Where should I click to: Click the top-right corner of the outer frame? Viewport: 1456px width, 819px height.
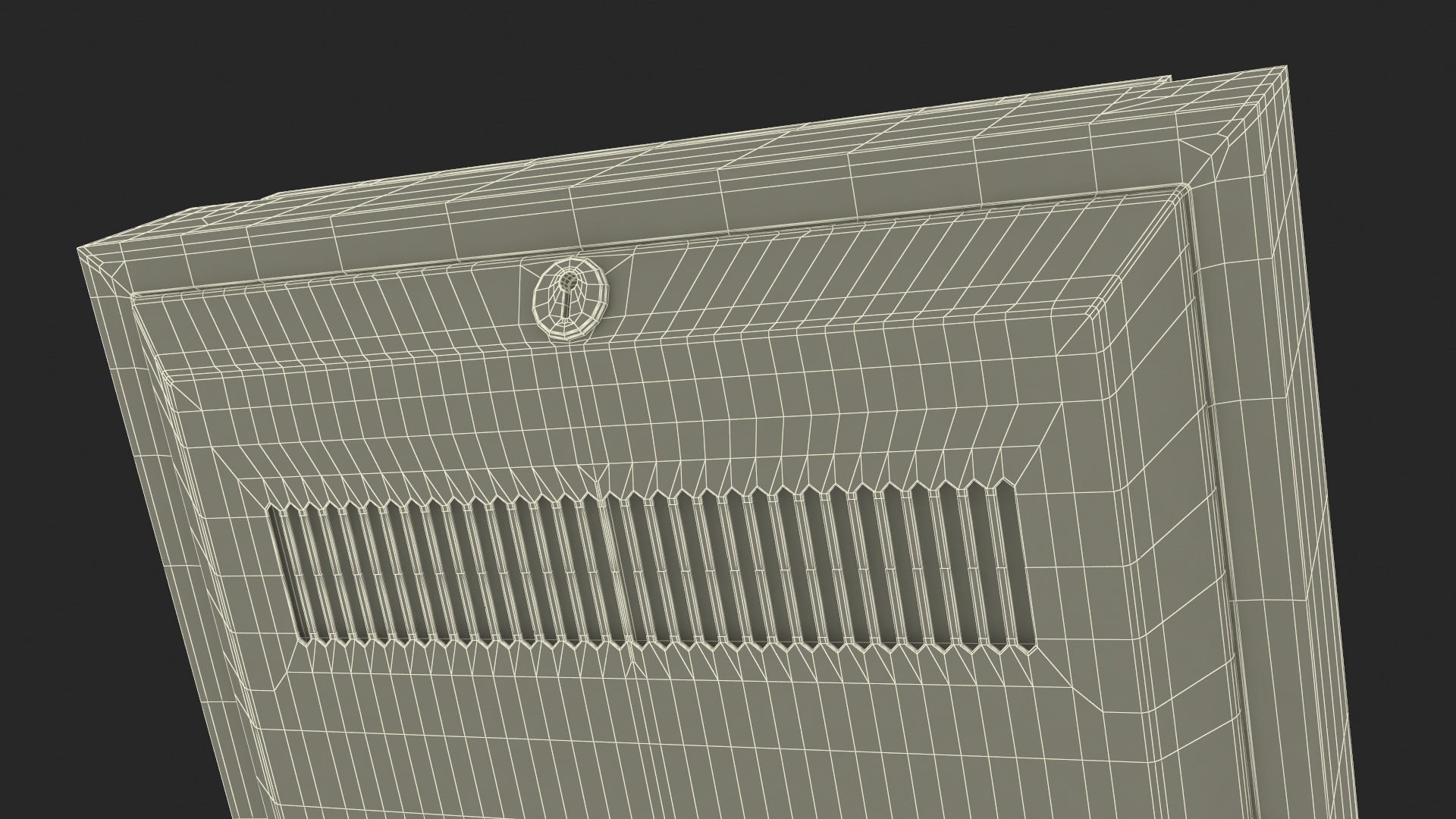[1283, 74]
